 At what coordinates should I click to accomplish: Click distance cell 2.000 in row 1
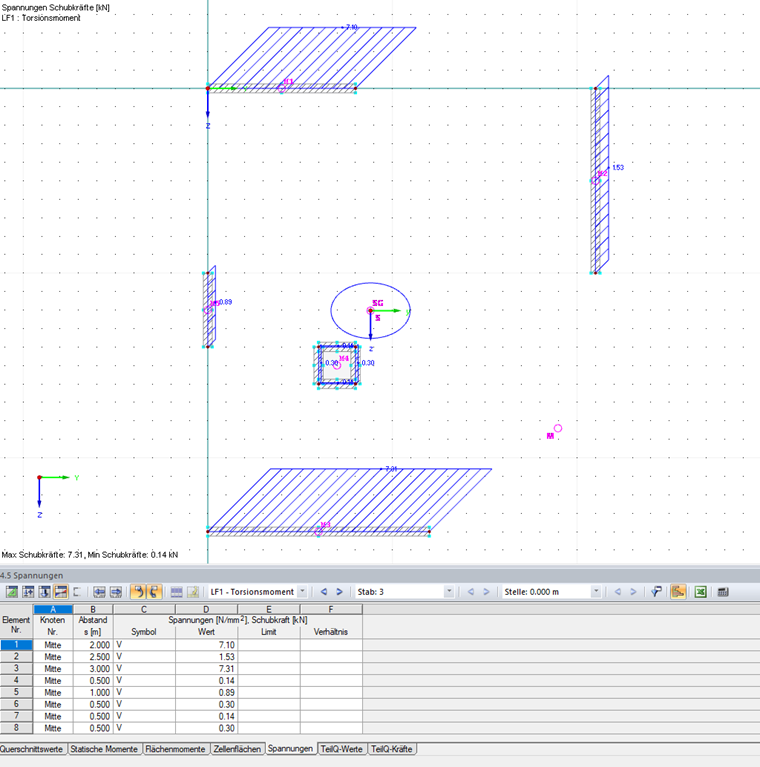point(93,645)
